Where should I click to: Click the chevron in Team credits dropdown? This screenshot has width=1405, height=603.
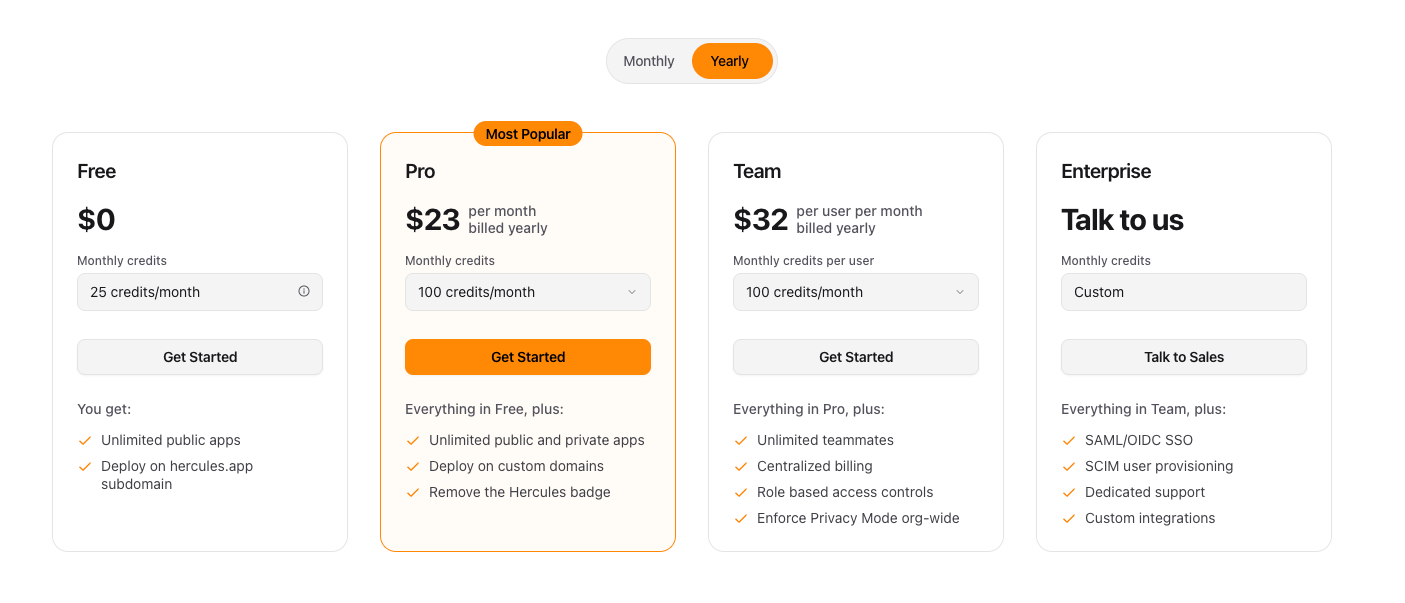[960, 292]
